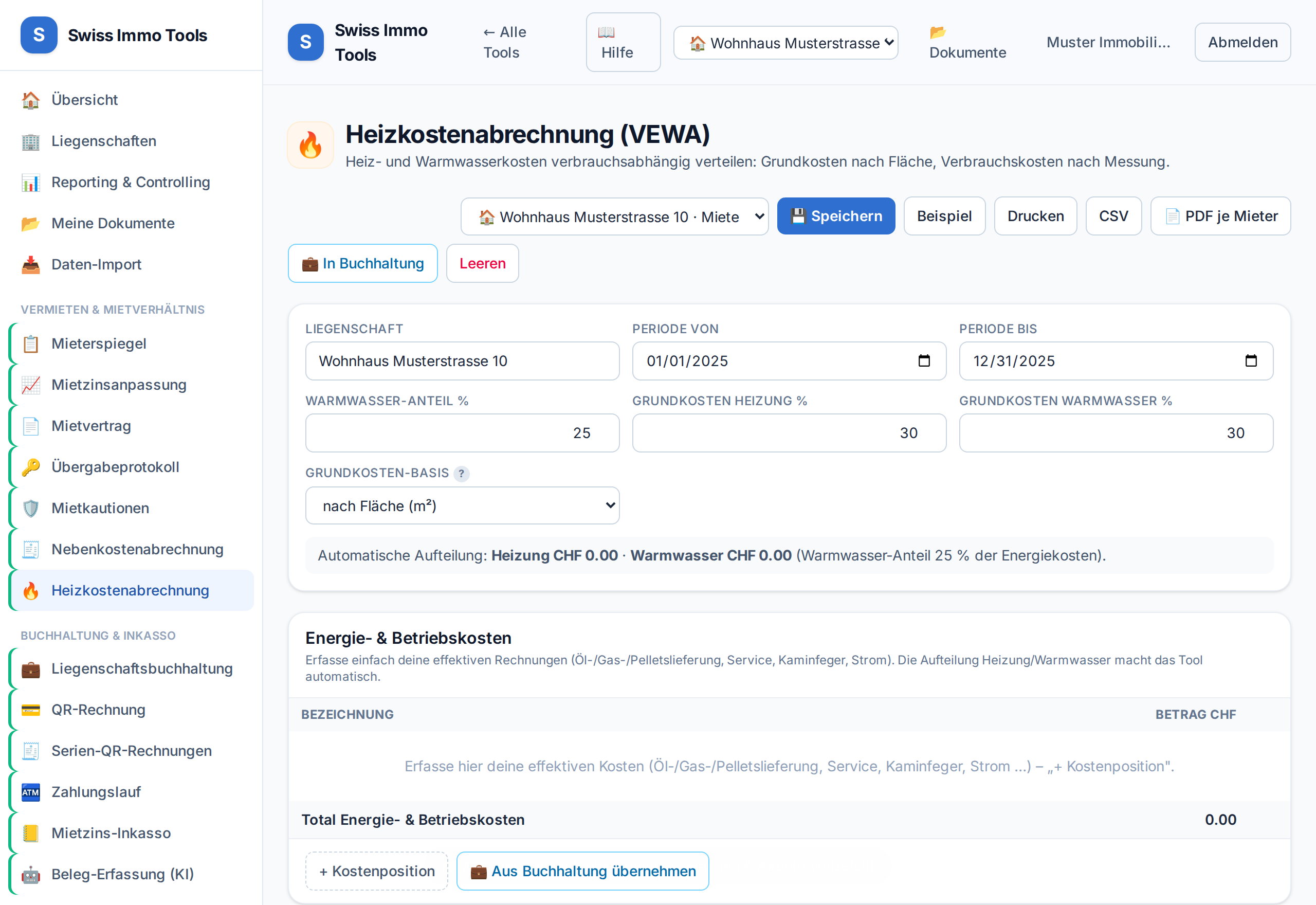Screen dimensions: 1316x905
Task: Click the robot icon for Beleg-Erfassung (KI)
Action: [31, 874]
